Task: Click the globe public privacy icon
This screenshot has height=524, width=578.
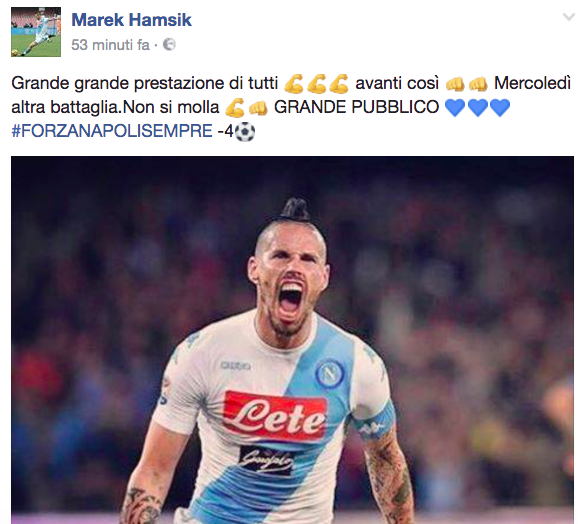Action: click(x=169, y=44)
